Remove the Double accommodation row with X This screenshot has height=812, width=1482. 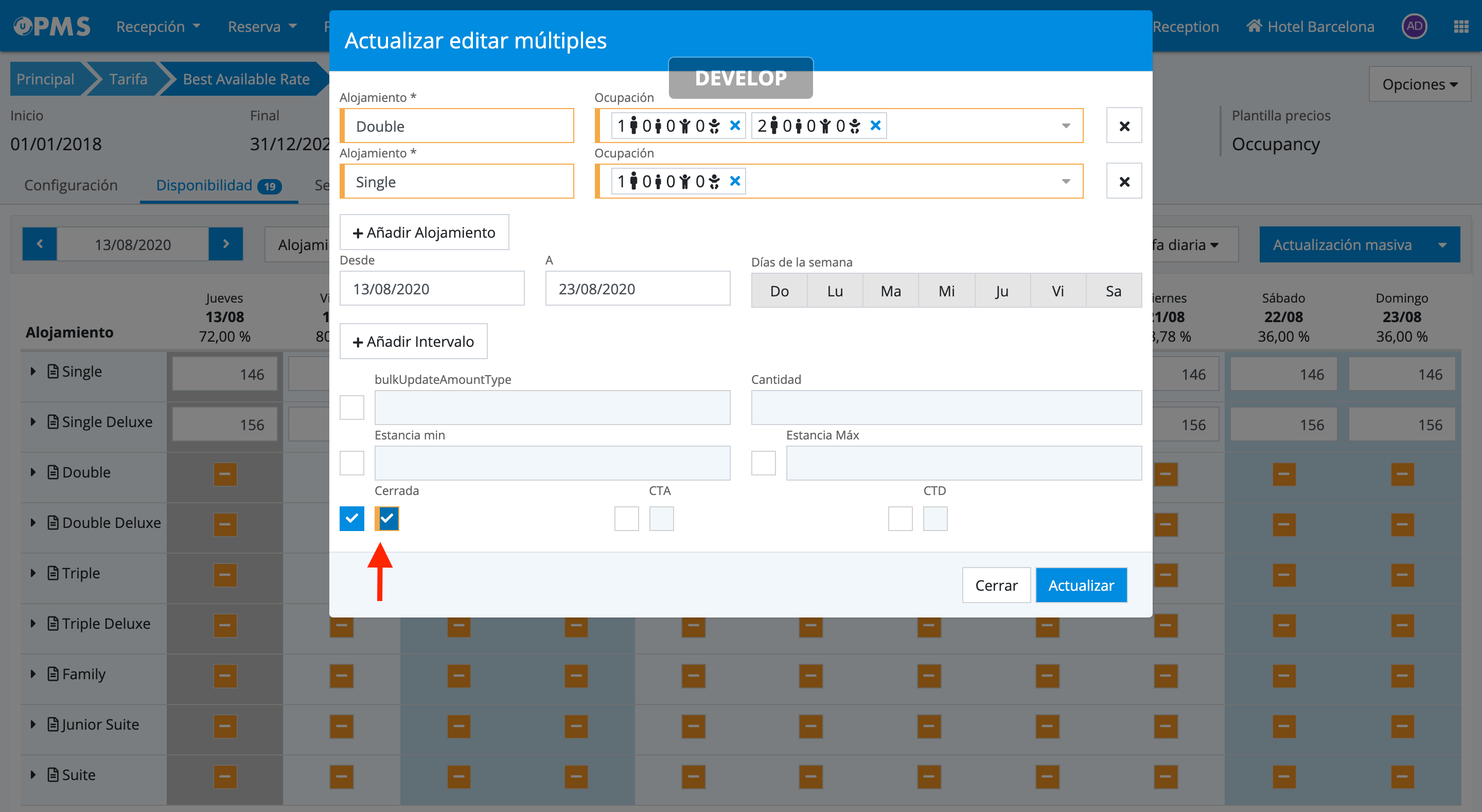click(1123, 126)
